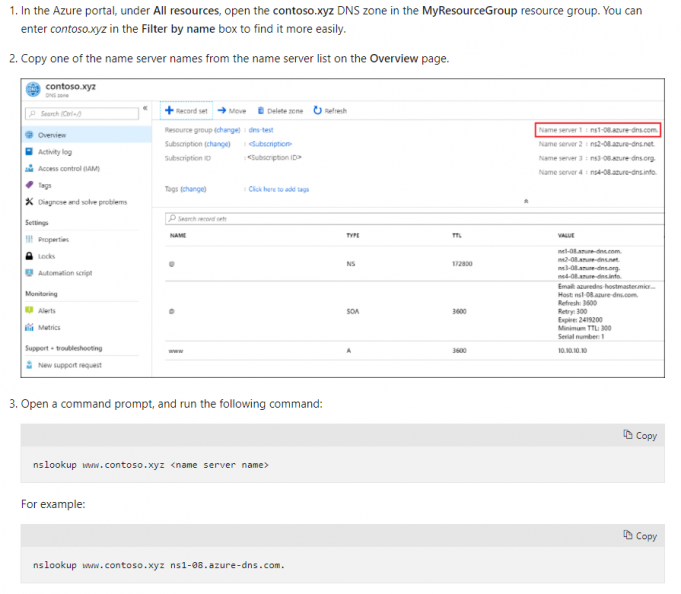Open Diagnose and solve problems

tap(82, 202)
